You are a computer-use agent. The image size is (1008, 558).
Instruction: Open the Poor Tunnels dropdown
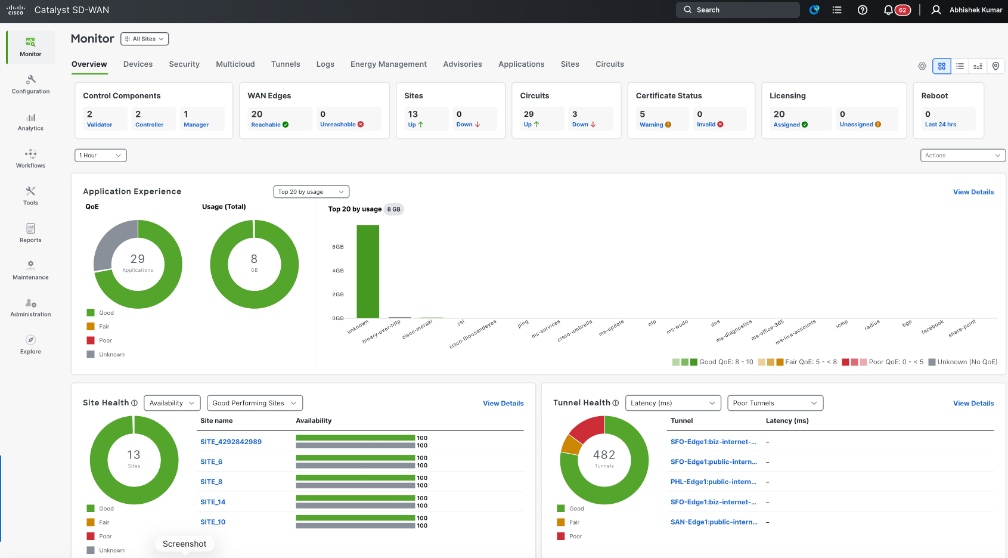(x=775, y=403)
